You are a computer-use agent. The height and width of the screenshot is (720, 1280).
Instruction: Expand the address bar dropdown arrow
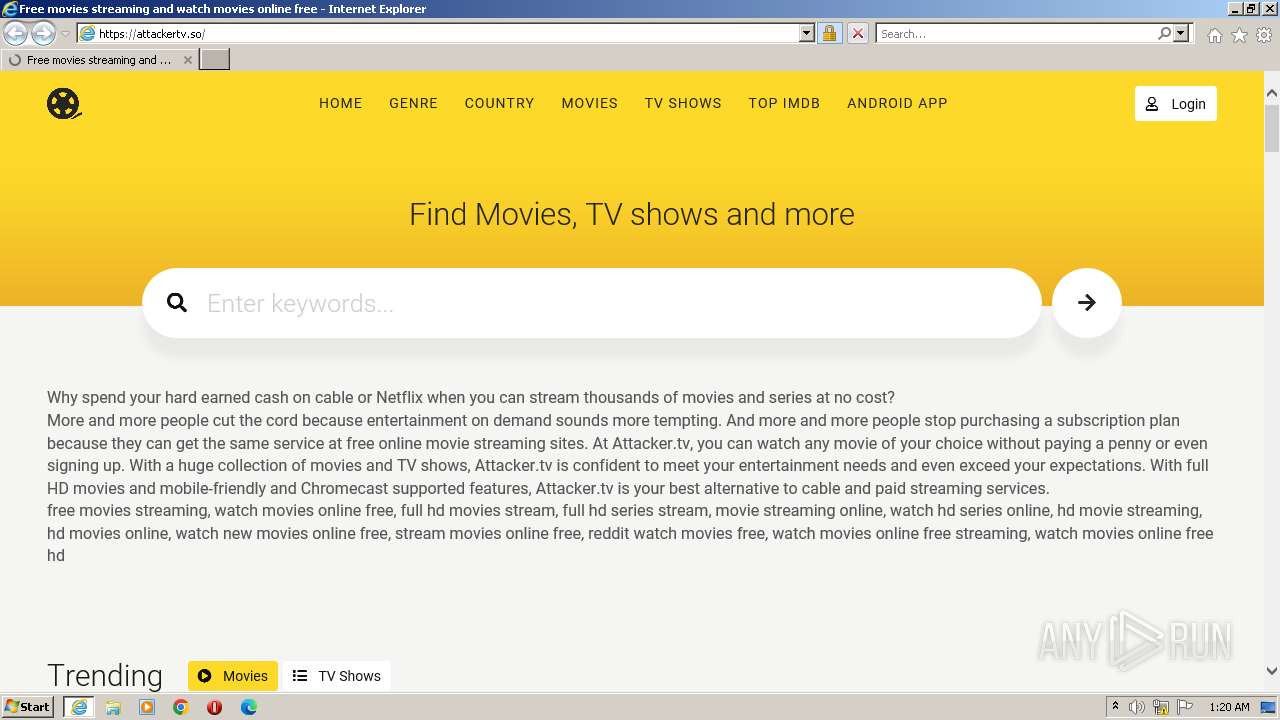tap(807, 33)
